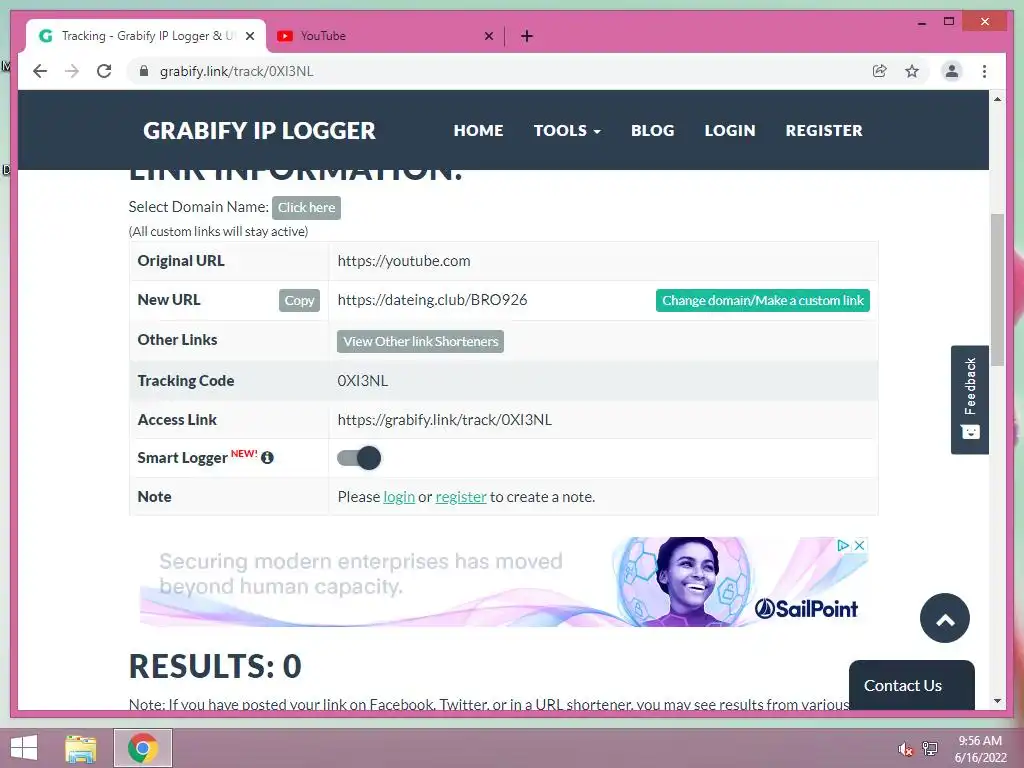Bookmark this page with the star icon

coord(912,71)
